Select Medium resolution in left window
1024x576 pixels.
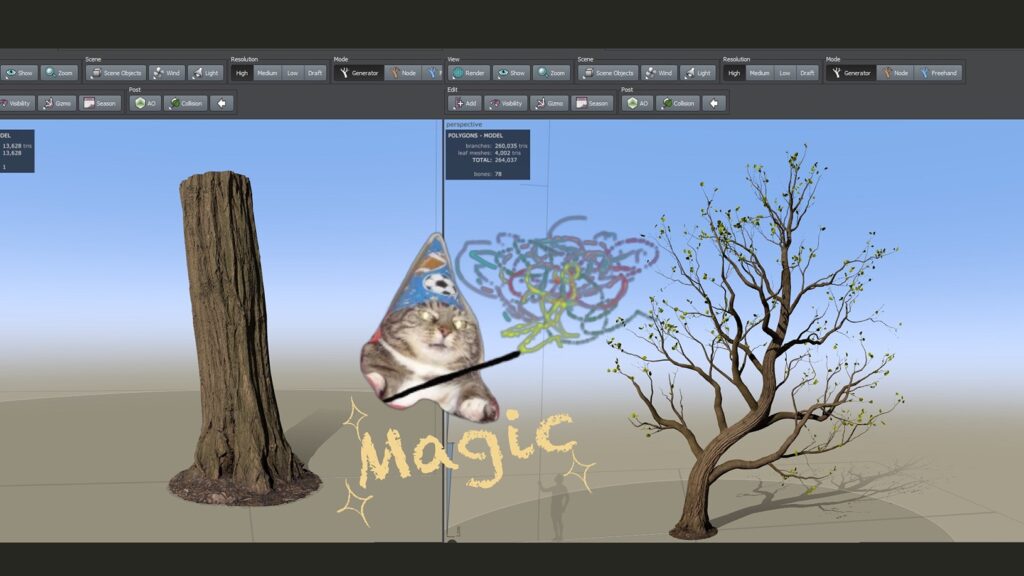point(267,73)
